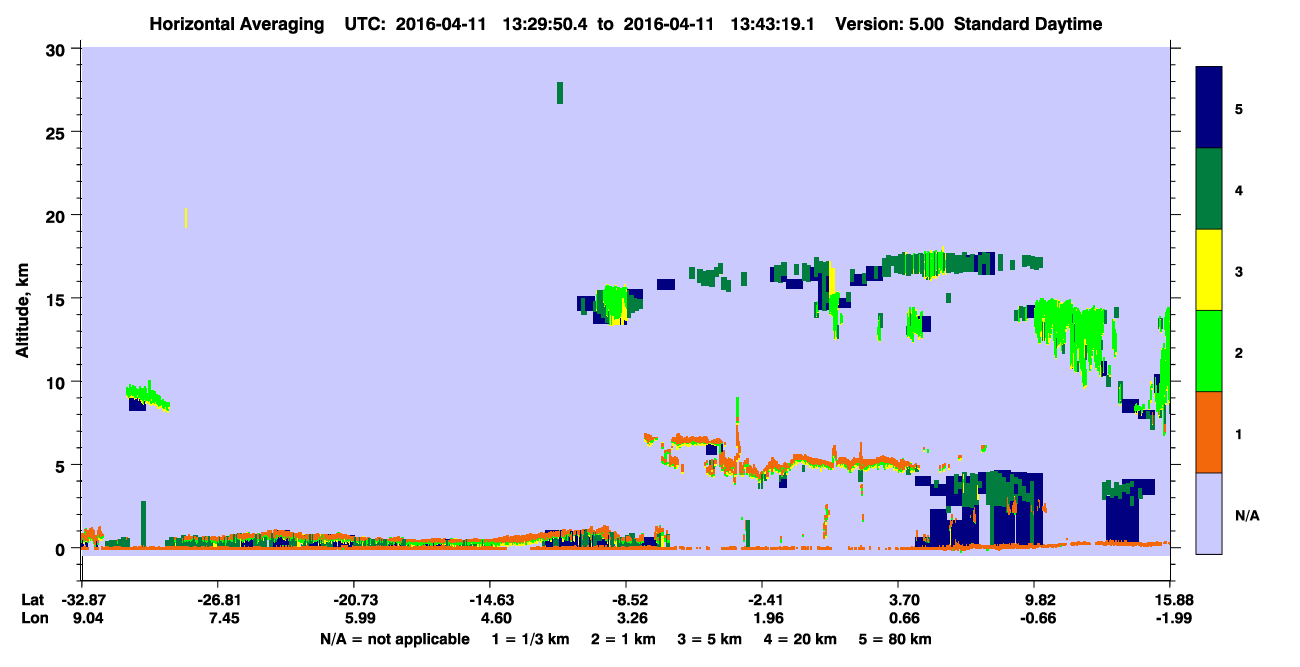This screenshot has height=667, width=1300.
Task: Click the dark green colorbar segment labeled 4
Action: [x=1209, y=189]
